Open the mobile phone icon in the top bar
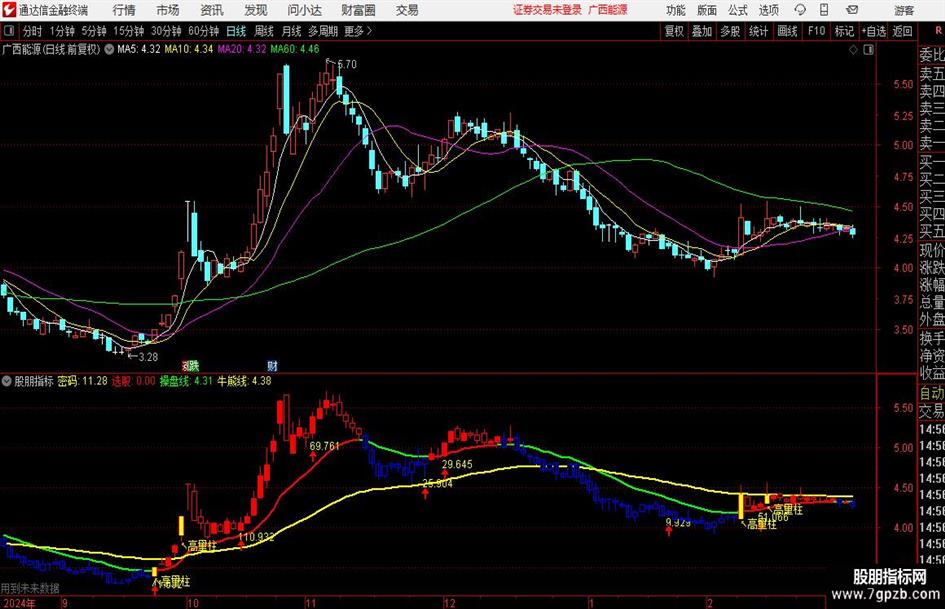This screenshot has height=609, width=945. click(824, 10)
